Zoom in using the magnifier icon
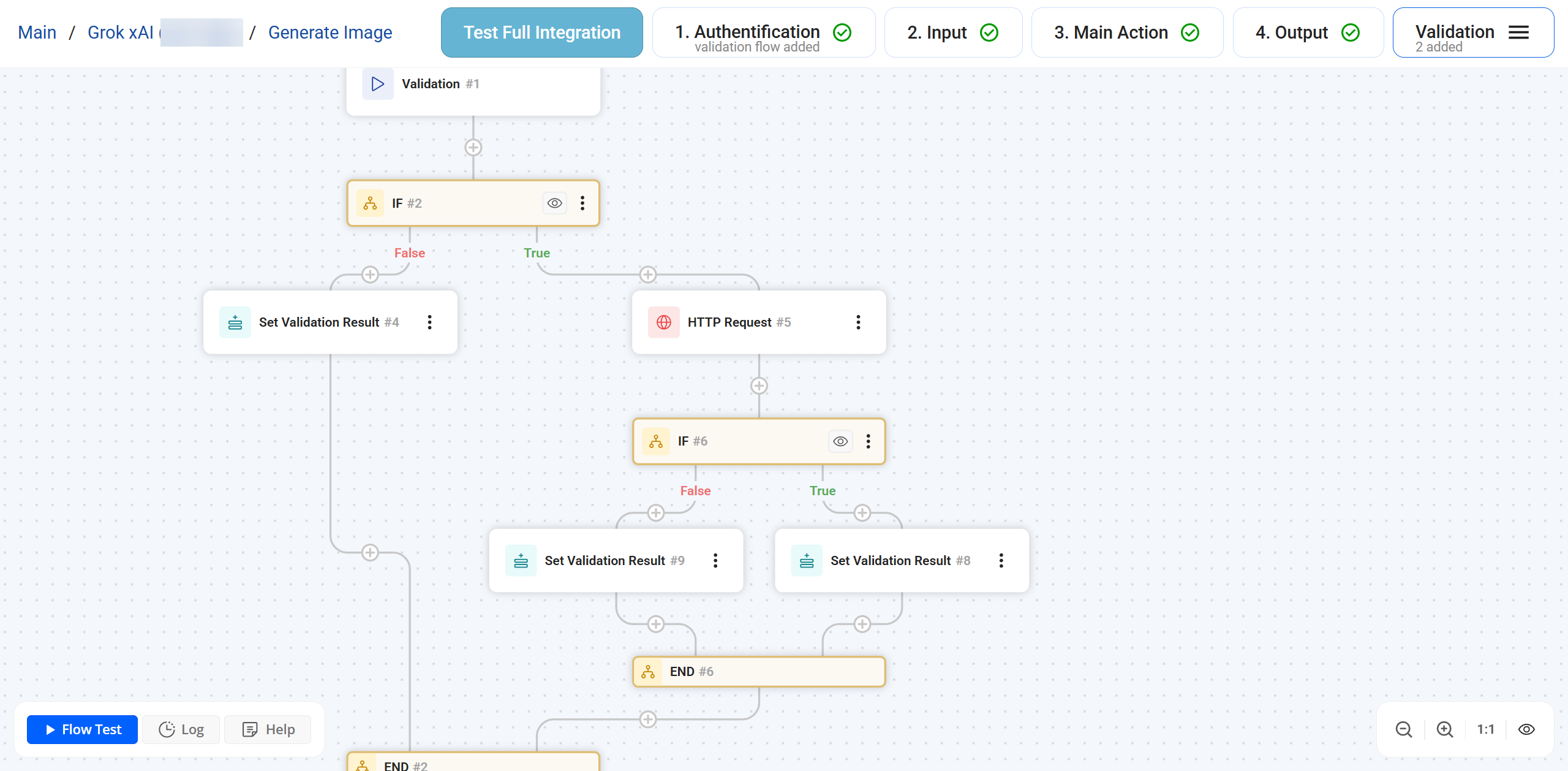Image resolution: width=1568 pixels, height=771 pixels. pos(1445,729)
